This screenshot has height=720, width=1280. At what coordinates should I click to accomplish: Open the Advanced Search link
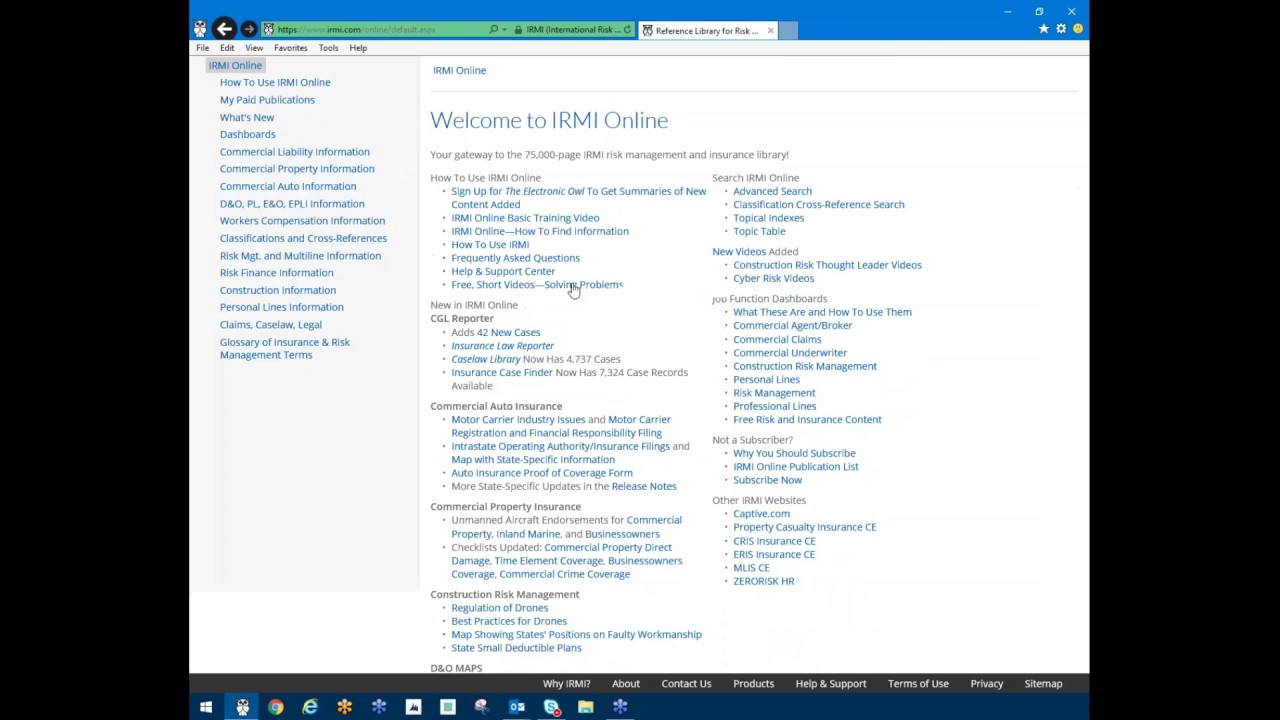pyautogui.click(x=772, y=191)
